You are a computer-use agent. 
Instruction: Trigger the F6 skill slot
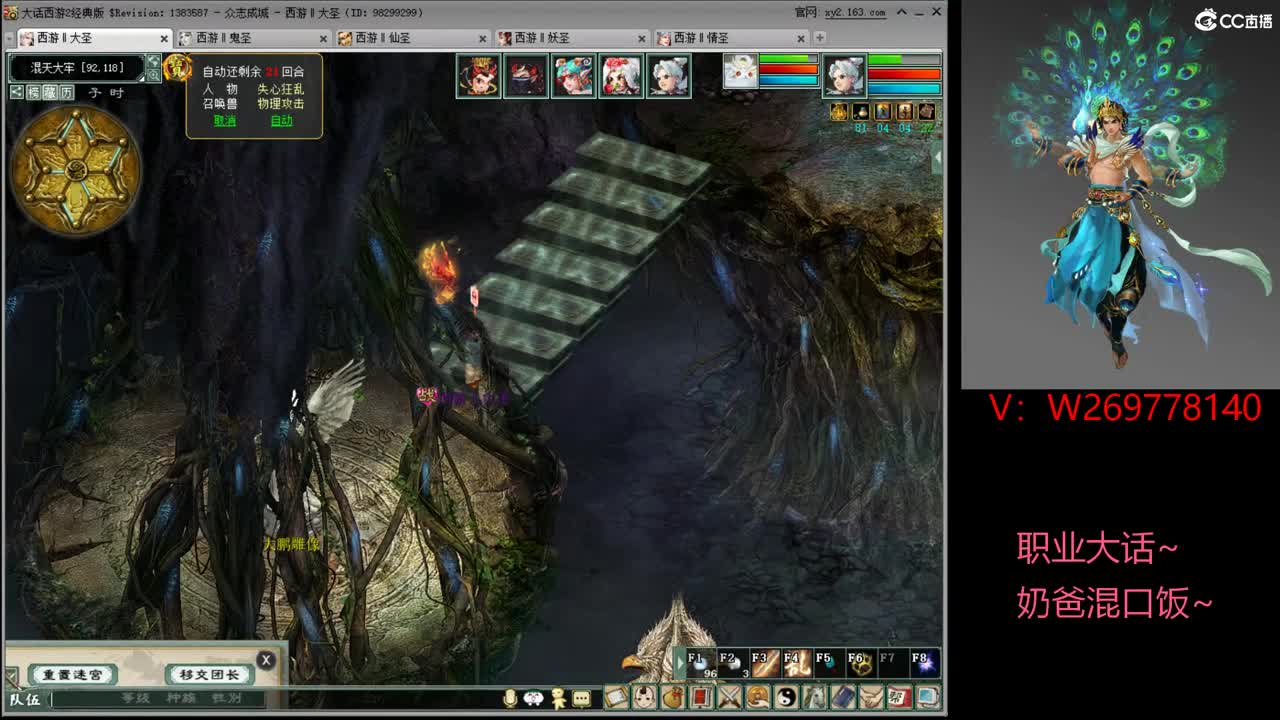pyautogui.click(x=862, y=663)
